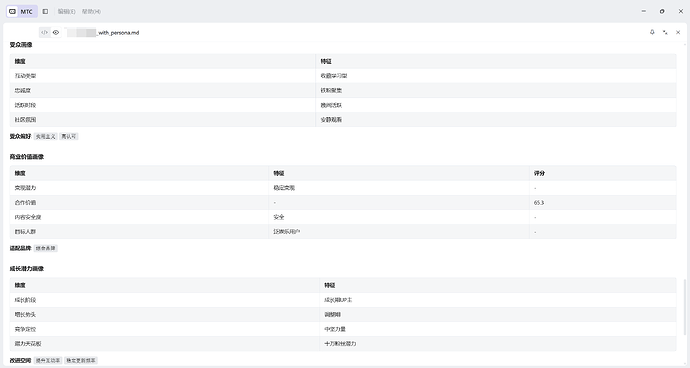Screen dimensions: 690x368
Task: Click the 泛娱乐用户 table cell
Action: [399, 232]
